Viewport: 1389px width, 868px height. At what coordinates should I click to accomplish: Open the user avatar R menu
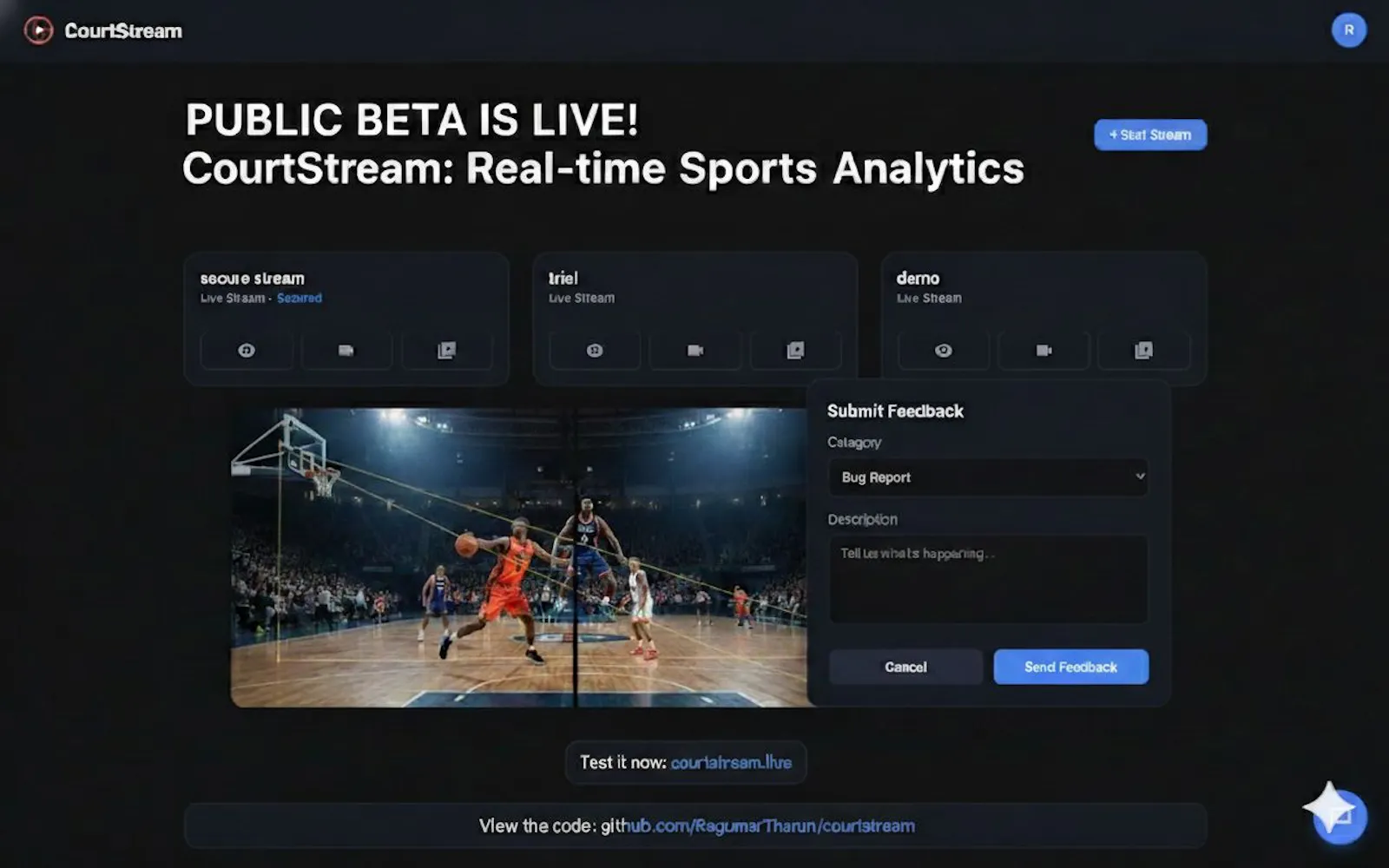tap(1348, 30)
